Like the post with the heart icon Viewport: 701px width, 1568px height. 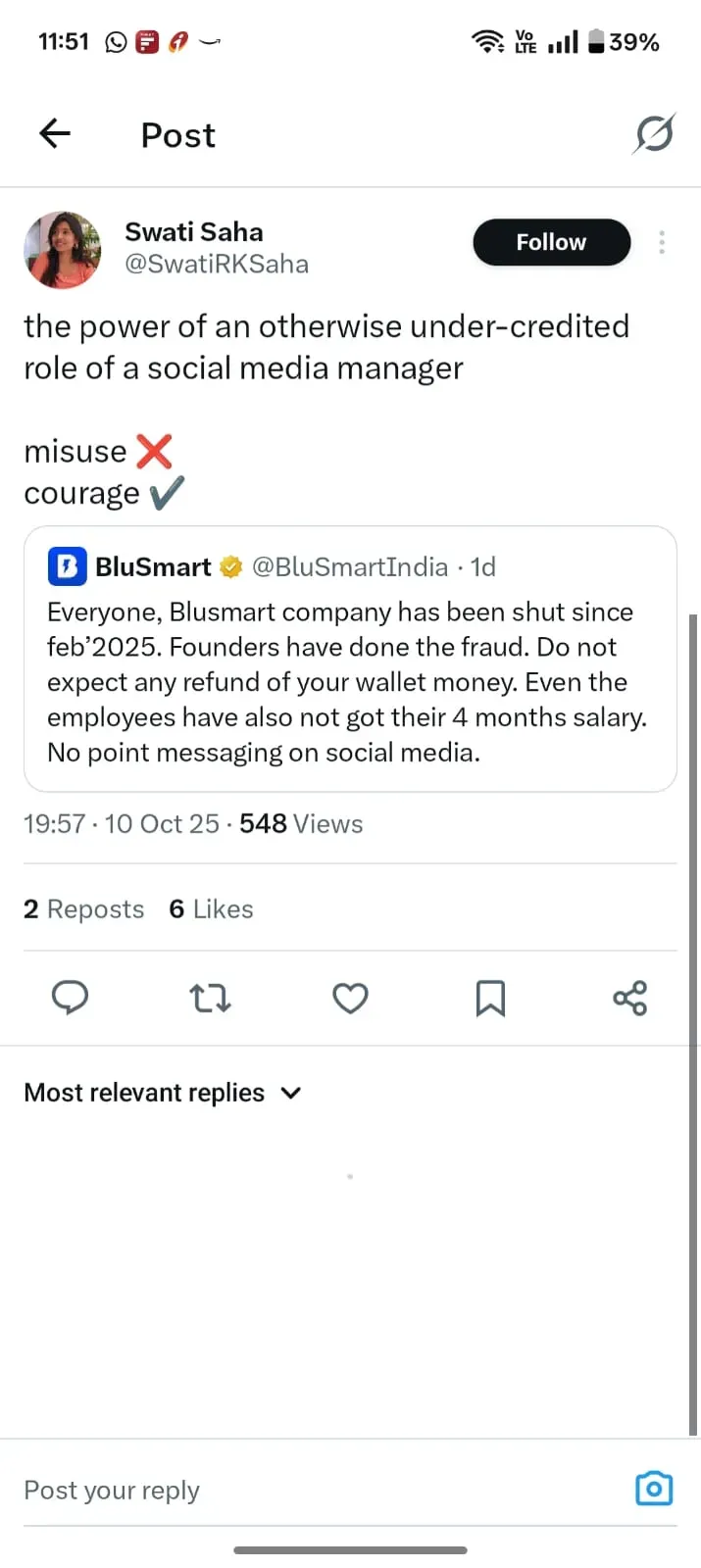click(x=350, y=998)
